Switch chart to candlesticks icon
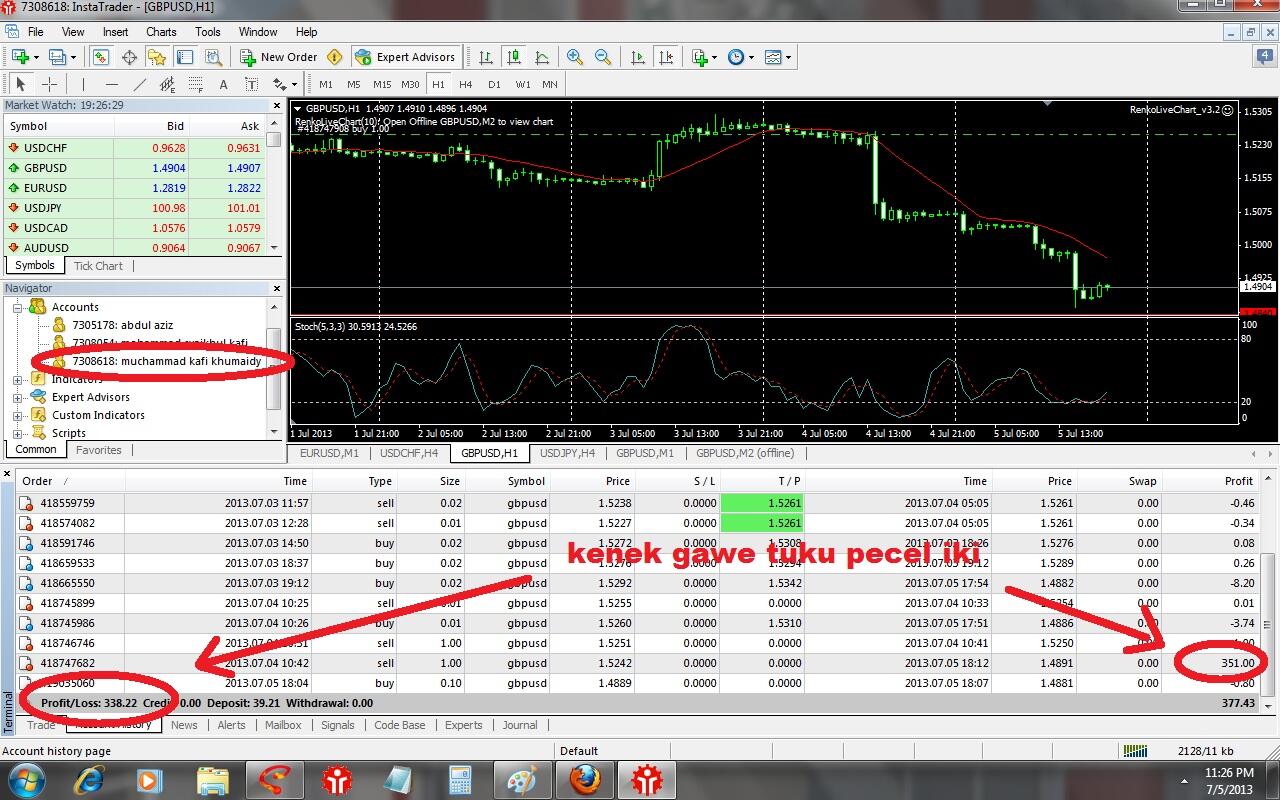1280x800 pixels. 514,57
